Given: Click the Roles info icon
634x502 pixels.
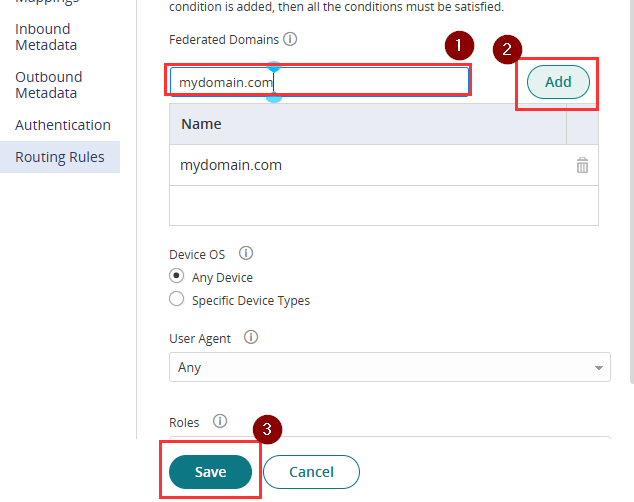Looking at the screenshot, I should [220, 421].
